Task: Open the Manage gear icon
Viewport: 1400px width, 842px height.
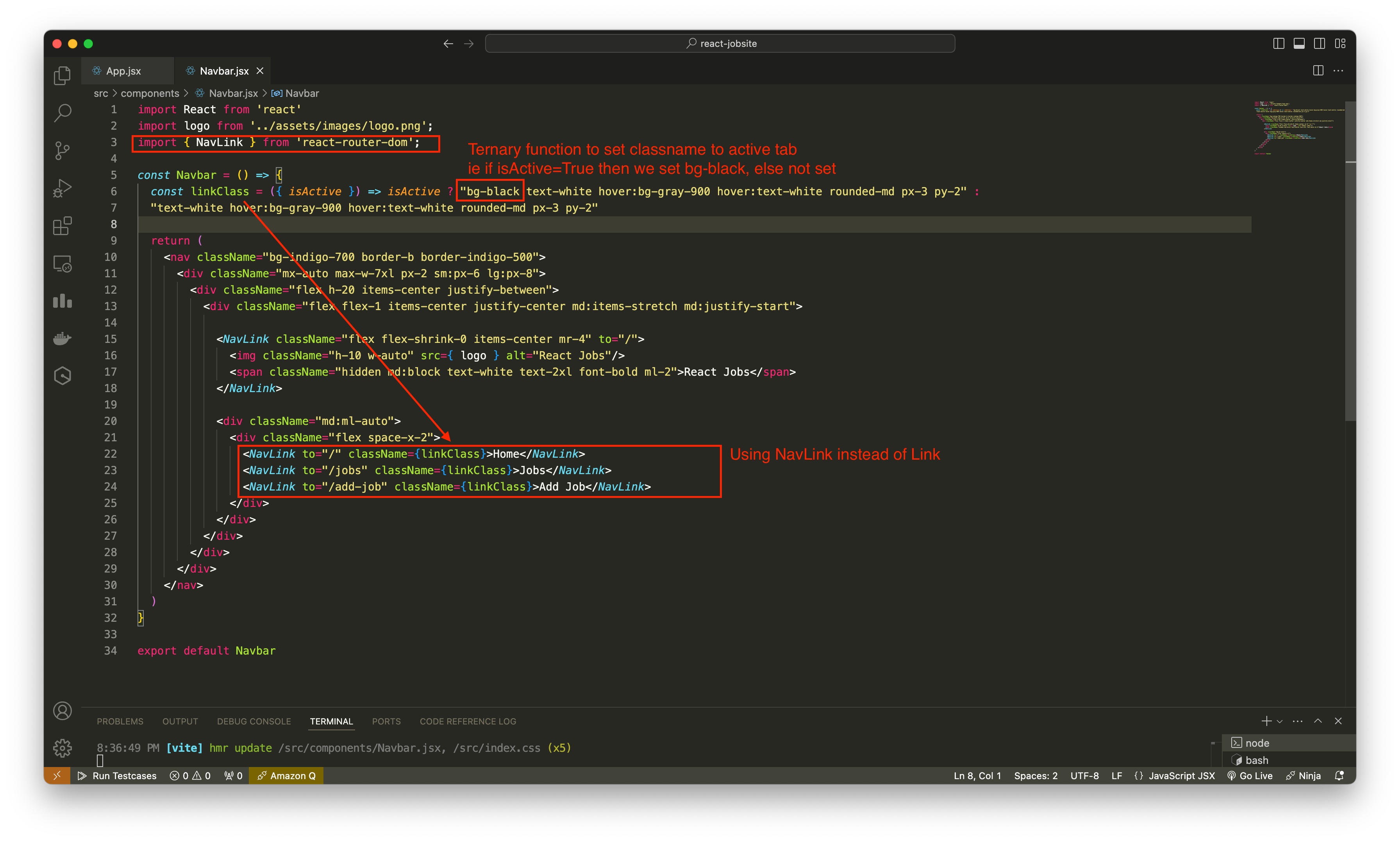Action: pos(62,748)
